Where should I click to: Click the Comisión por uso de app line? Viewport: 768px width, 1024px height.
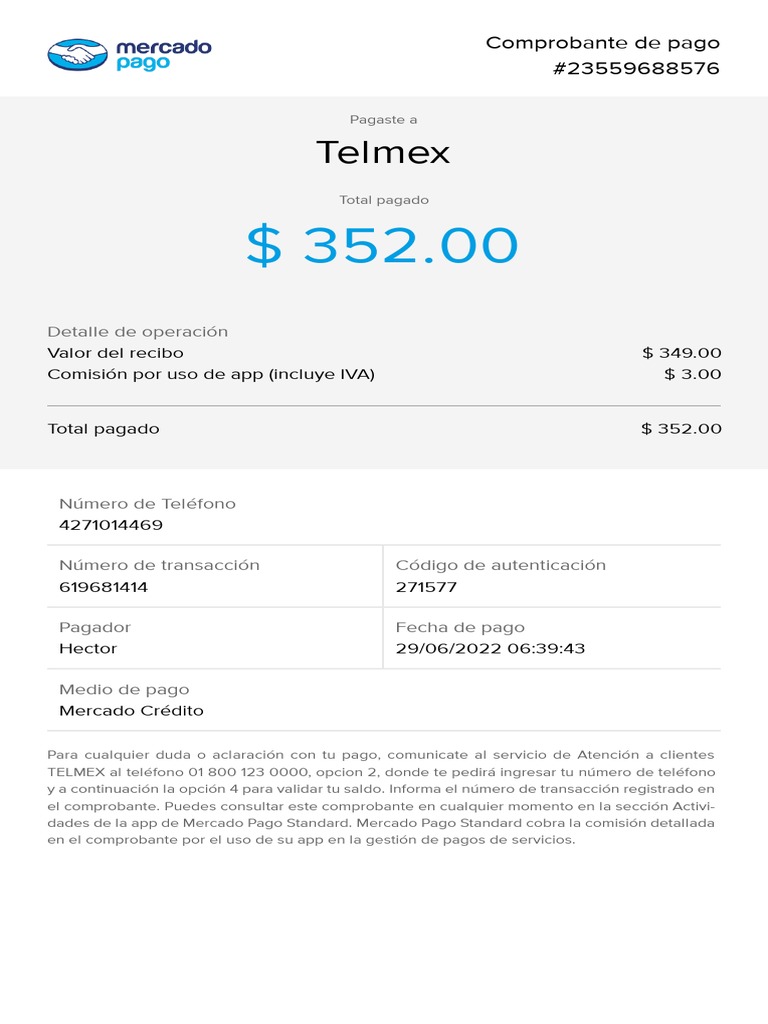pos(211,375)
